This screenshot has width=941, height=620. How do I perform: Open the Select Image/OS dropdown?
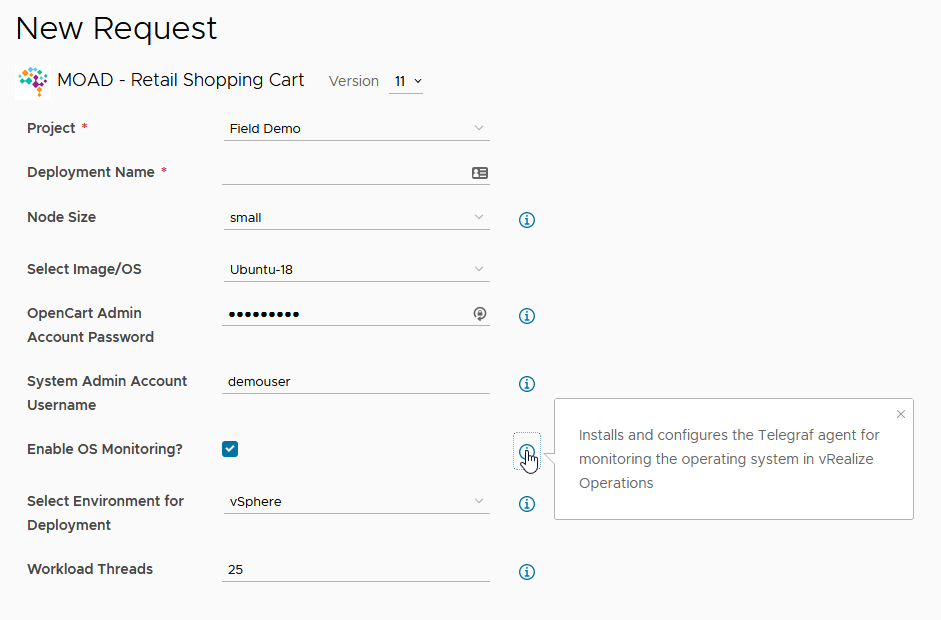[x=356, y=269]
